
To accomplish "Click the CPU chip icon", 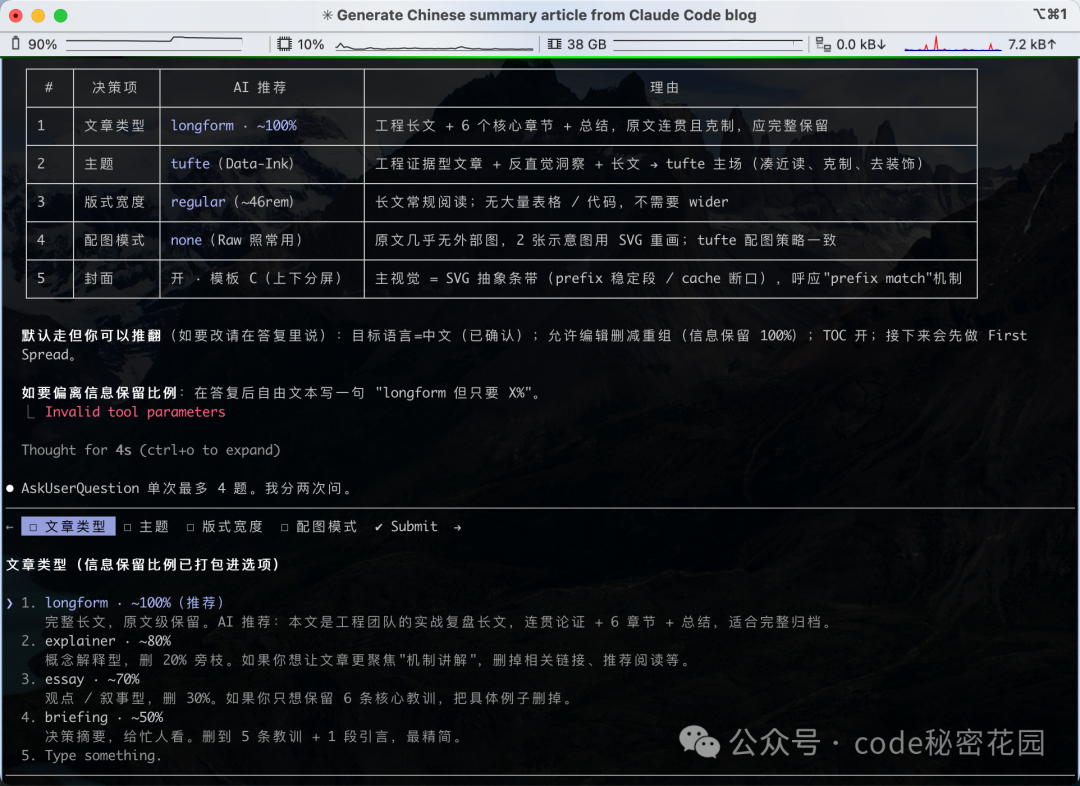I will 284,44.
